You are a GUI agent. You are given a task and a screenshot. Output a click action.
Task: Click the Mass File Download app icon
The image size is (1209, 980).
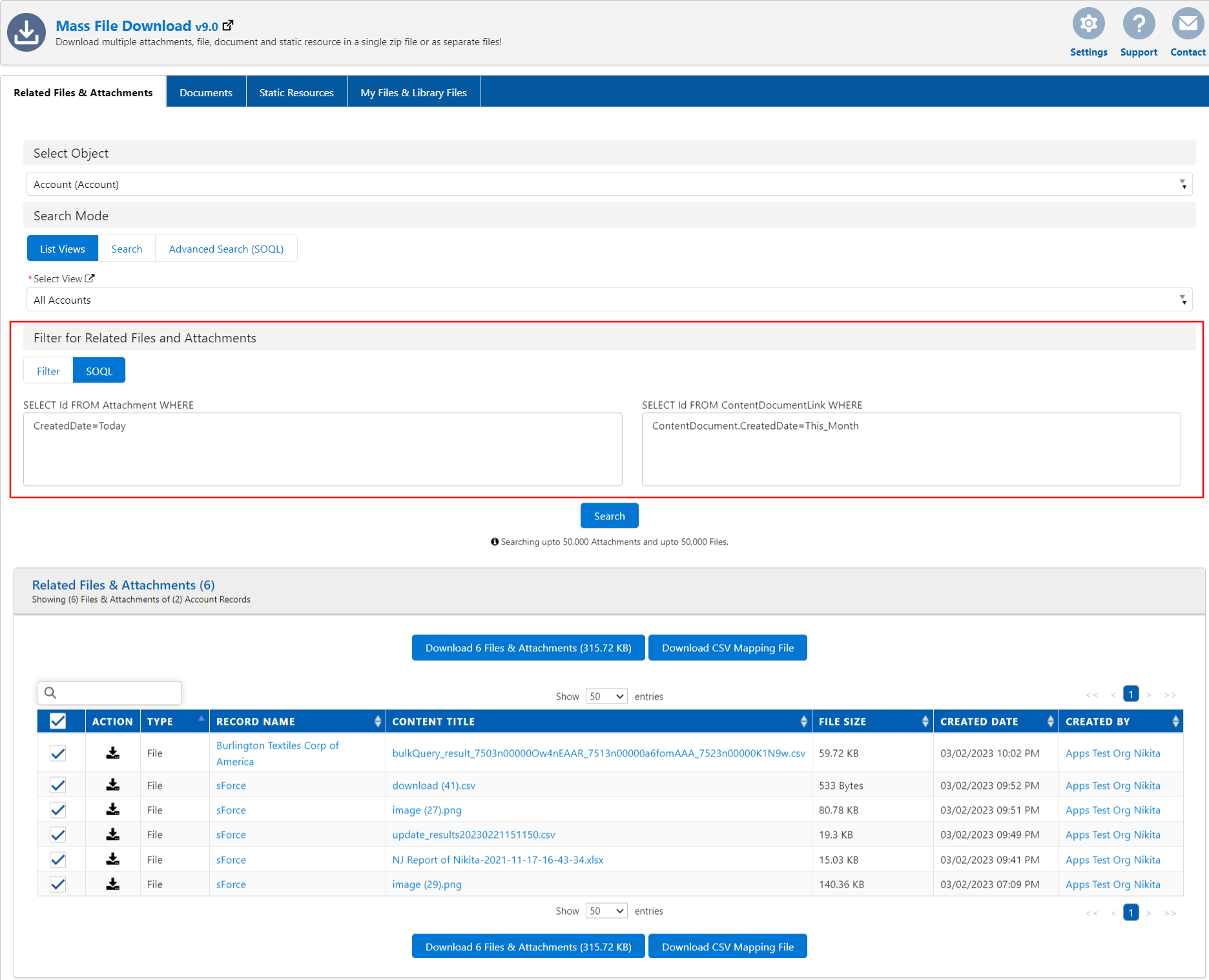pos(26,31)
